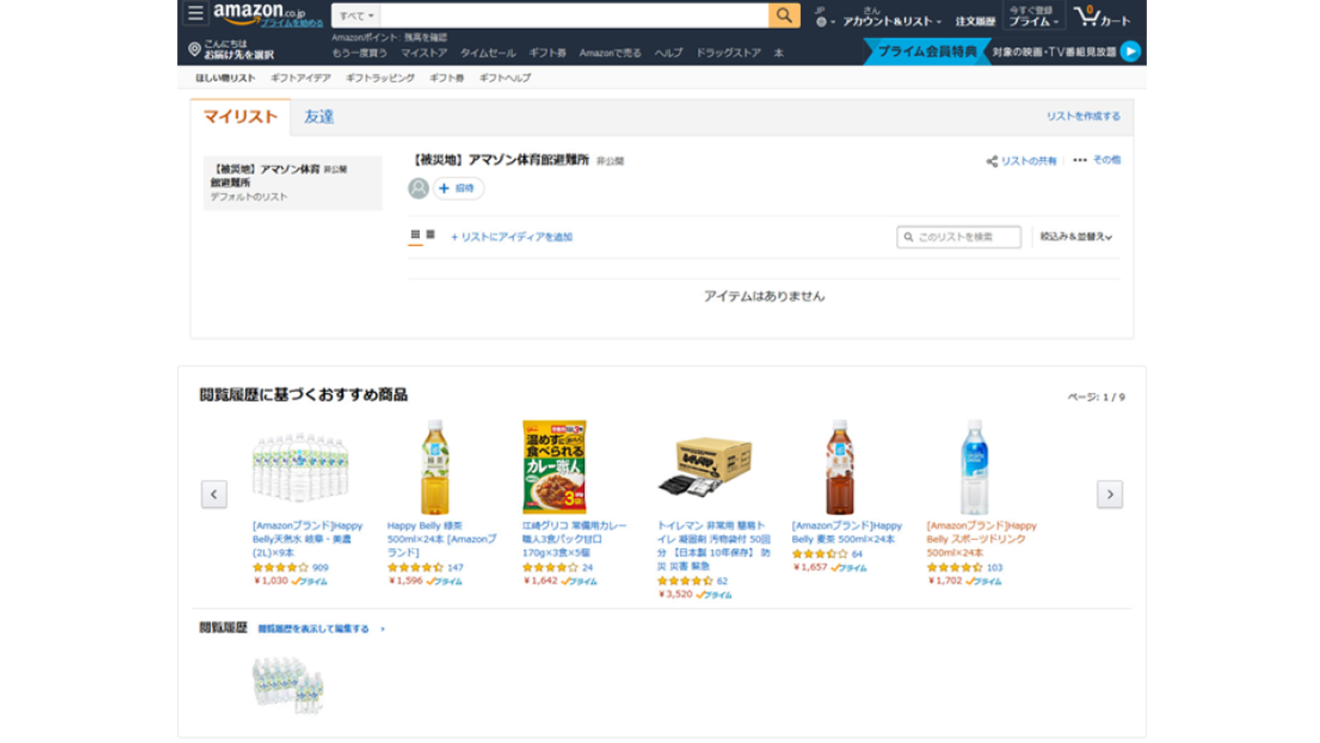Screen dimensions: 1320x743
Task: Click the プライム会員特典 banner
Action: [927, 51]
